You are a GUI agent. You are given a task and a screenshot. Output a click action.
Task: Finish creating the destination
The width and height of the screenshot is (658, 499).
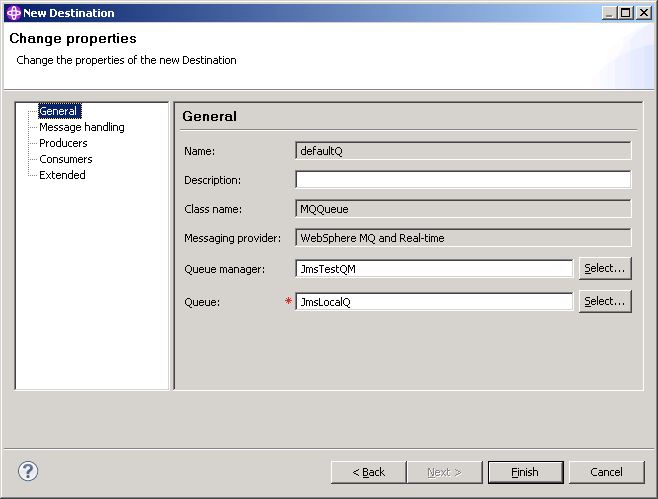coord(525,472)
